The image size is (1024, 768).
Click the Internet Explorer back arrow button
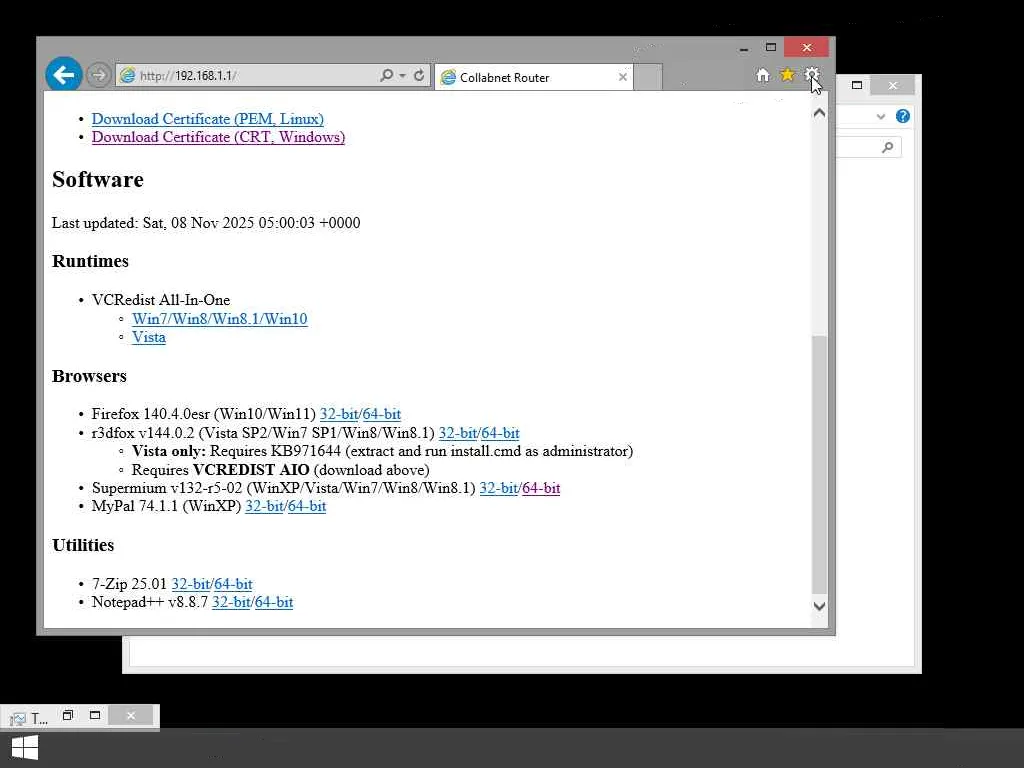click(63, 75)
